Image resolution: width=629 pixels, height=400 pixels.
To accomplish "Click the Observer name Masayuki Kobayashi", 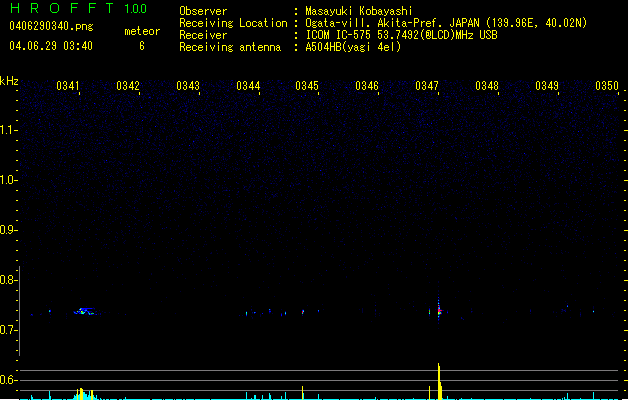I will click(359, 11).
